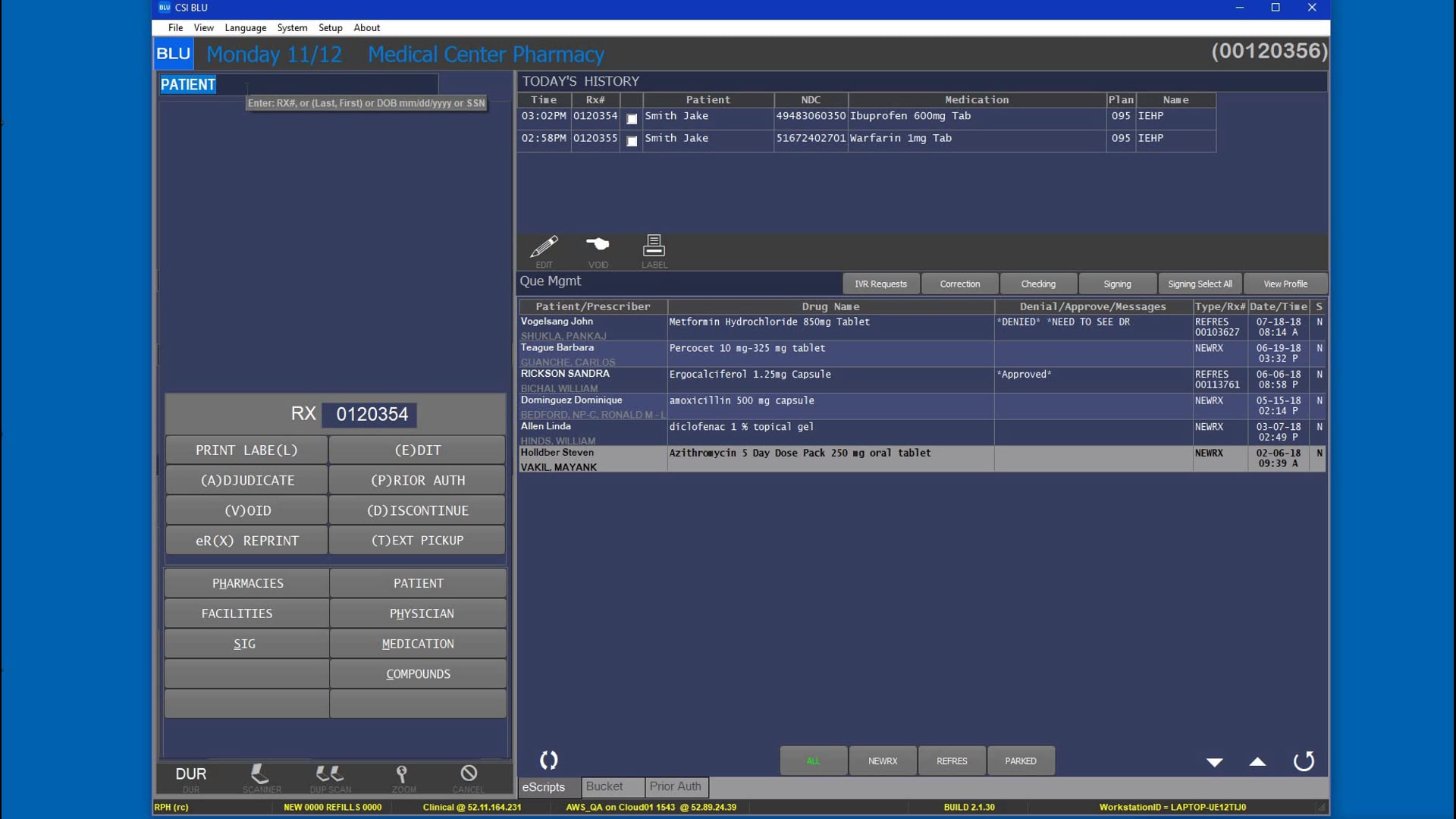1456x819 pixels.
Task: Open the IVR Requests queue
Action: pos(880,284)
